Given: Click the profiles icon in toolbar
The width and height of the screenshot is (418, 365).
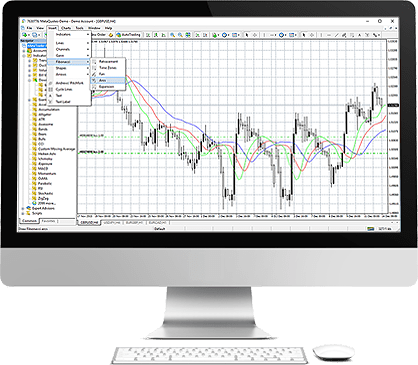Looking at the screenshot, I should (x=35, y=35).
